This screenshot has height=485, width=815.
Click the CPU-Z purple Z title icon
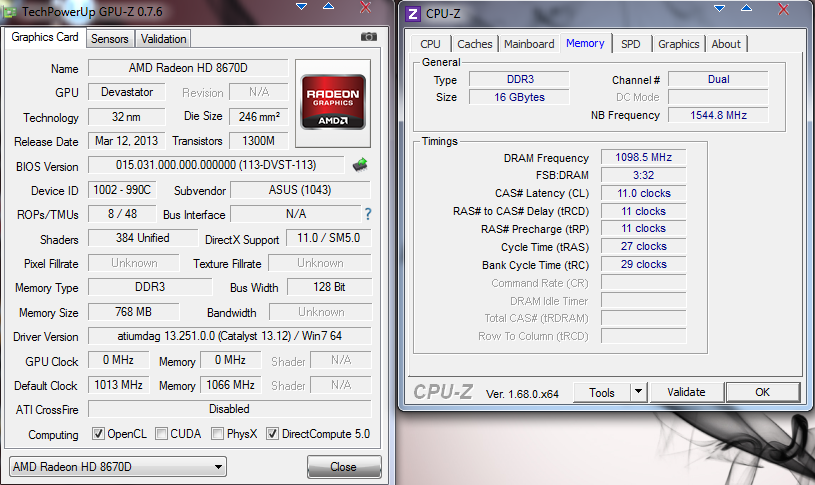coord(413,14)
